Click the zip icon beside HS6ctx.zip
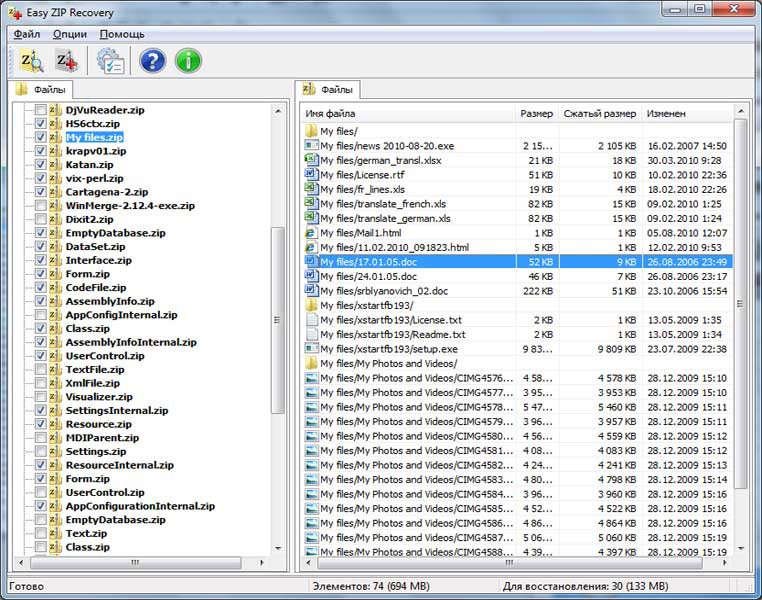 pos(55,123)
